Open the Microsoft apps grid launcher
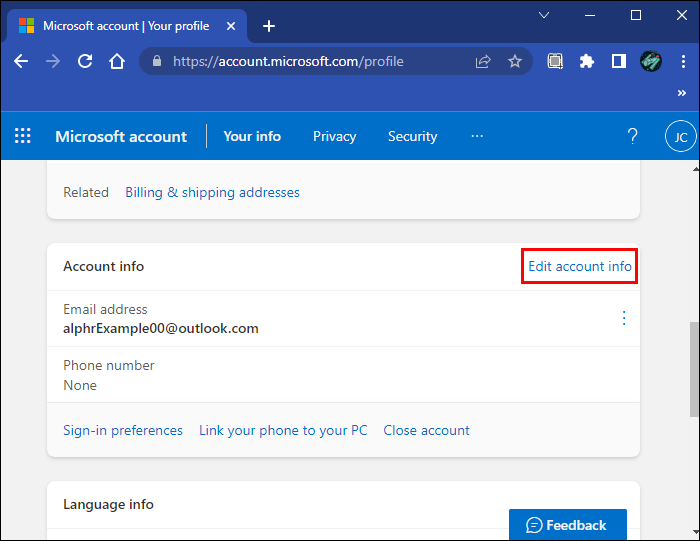 click(x=23, y=136)
